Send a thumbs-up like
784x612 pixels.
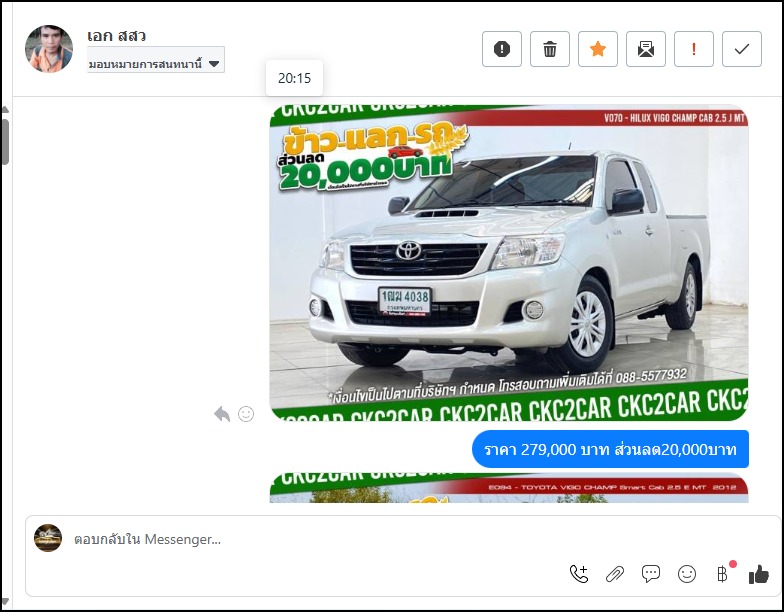click(x=758, y=574)
